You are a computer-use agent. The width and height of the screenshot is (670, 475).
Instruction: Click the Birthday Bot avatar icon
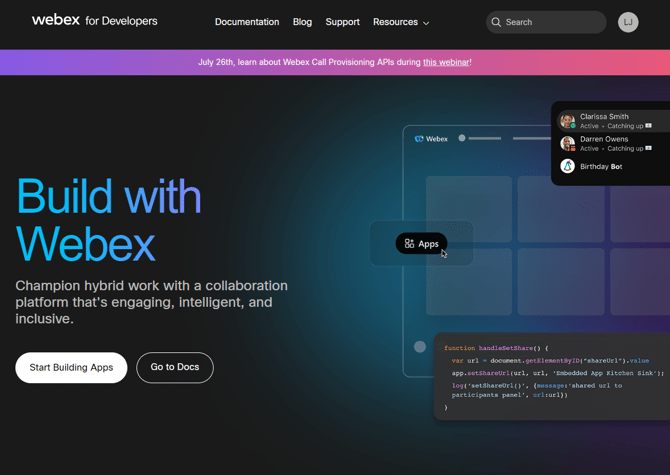[567, 166]
